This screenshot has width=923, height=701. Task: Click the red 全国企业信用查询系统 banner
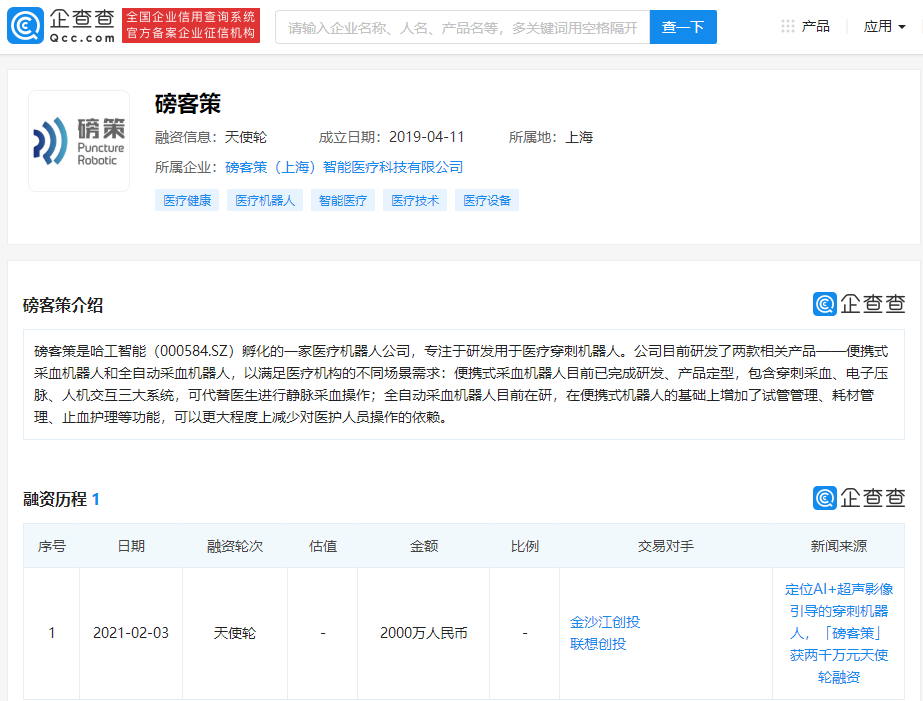point(191,25)
